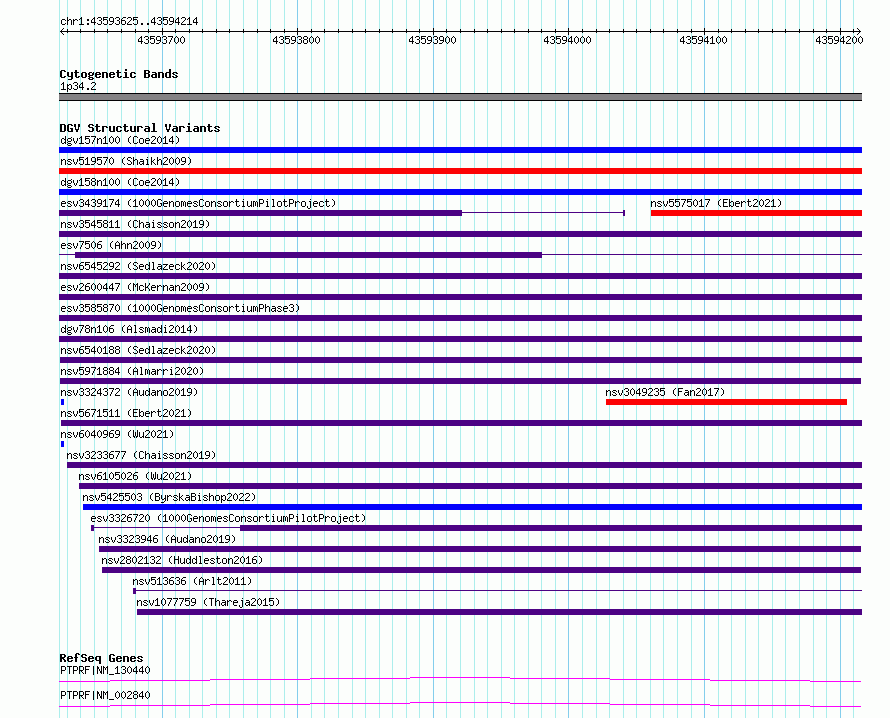890x718 pixels.
Task: Click the nsv513636 (Arlt2011) label
Action: click(192, 581)
